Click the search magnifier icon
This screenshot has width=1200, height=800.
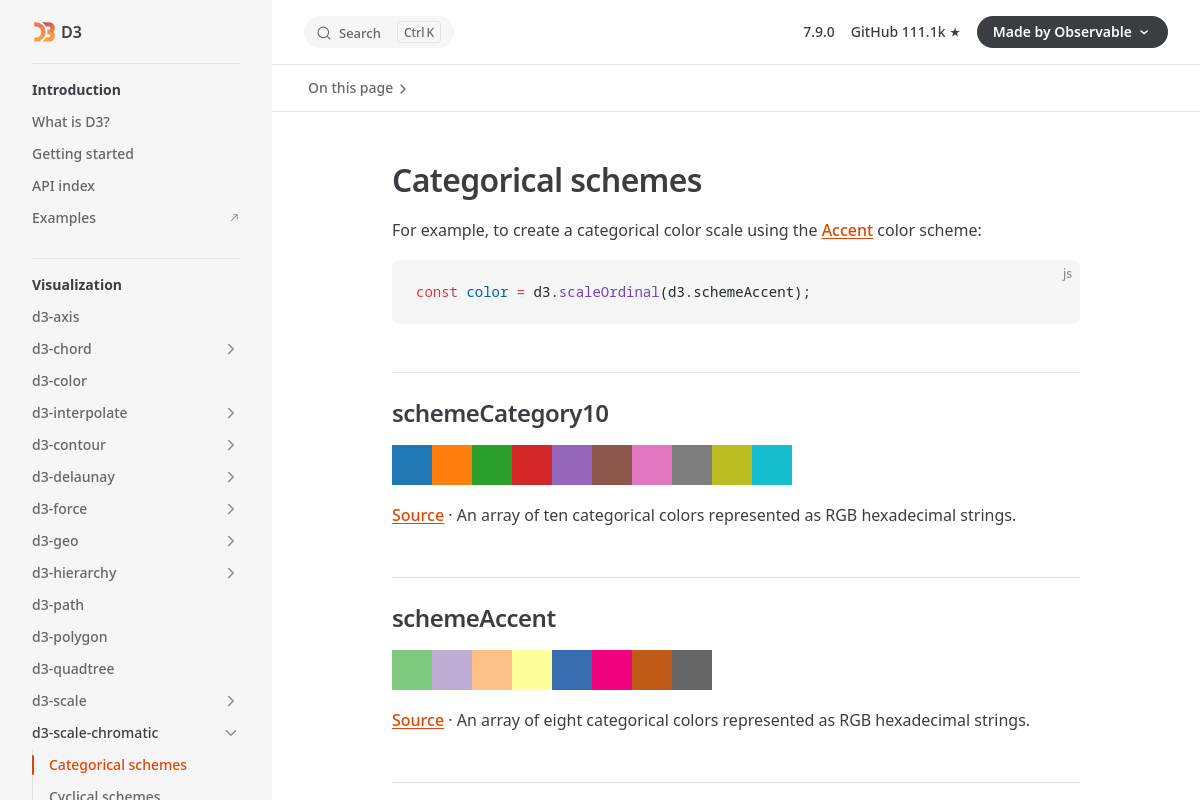point(324,33)
